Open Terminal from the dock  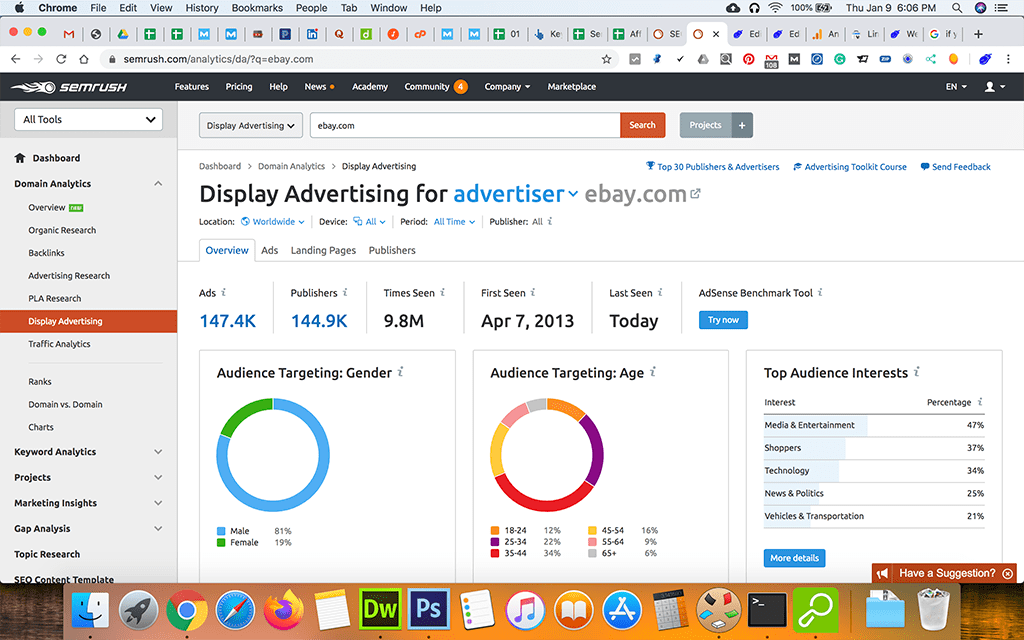(x=767, y=609)
